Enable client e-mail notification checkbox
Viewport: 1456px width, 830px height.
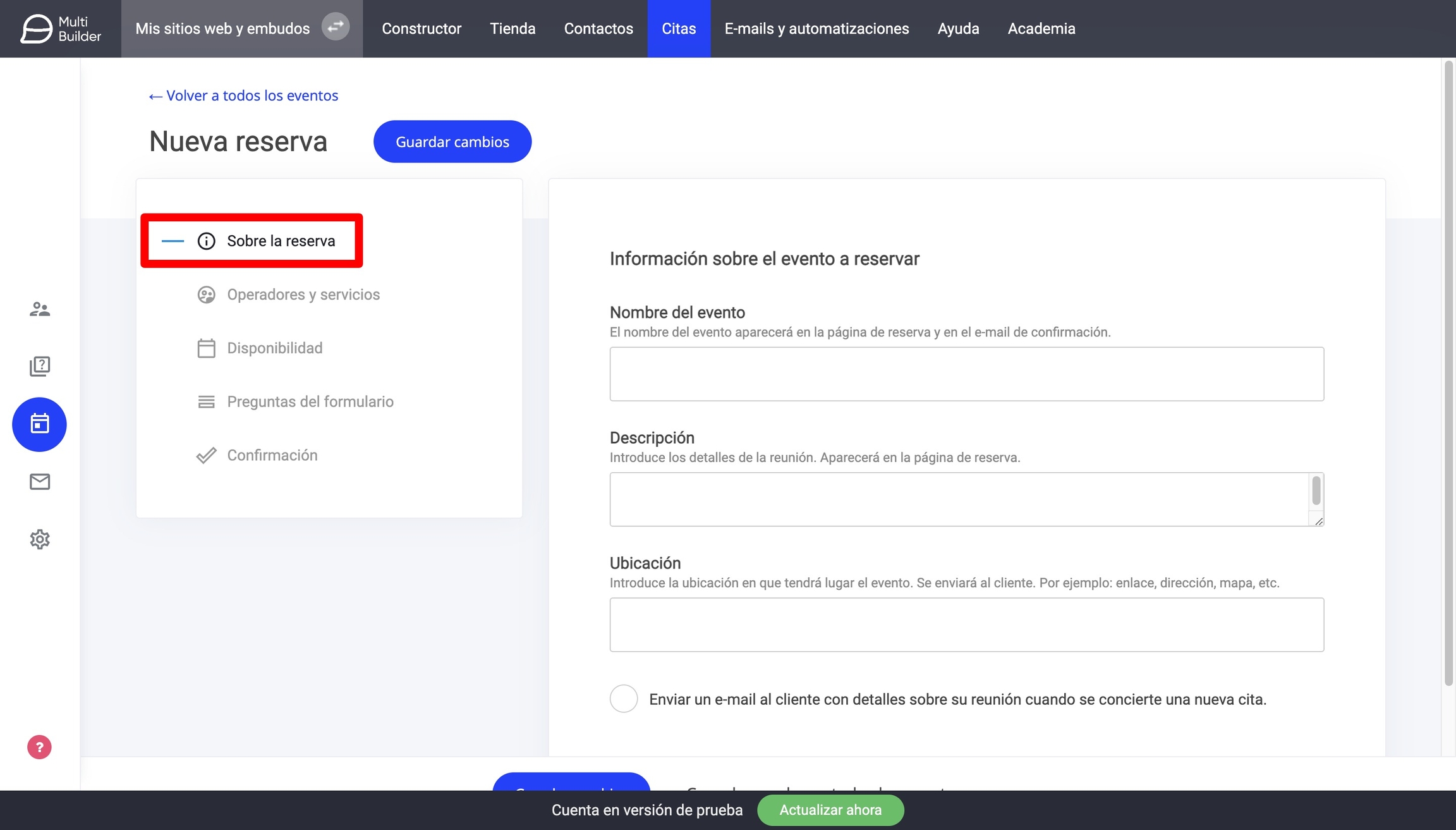click(x=623, y=699)
